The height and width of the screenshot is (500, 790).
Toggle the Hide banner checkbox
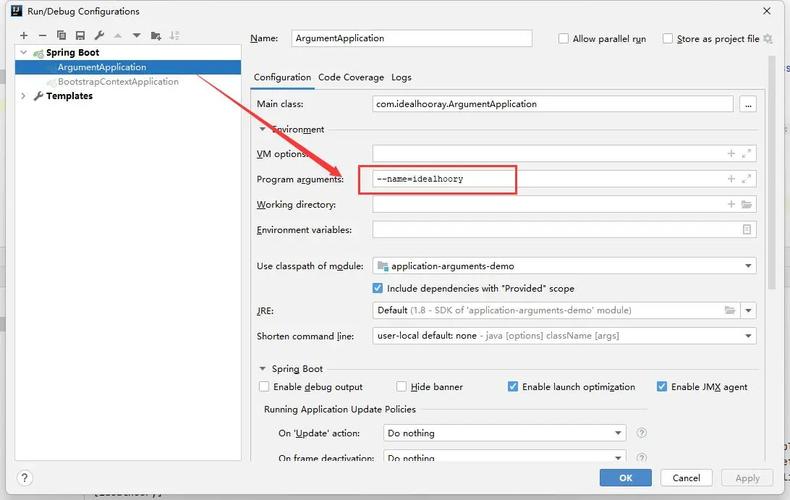401,387
